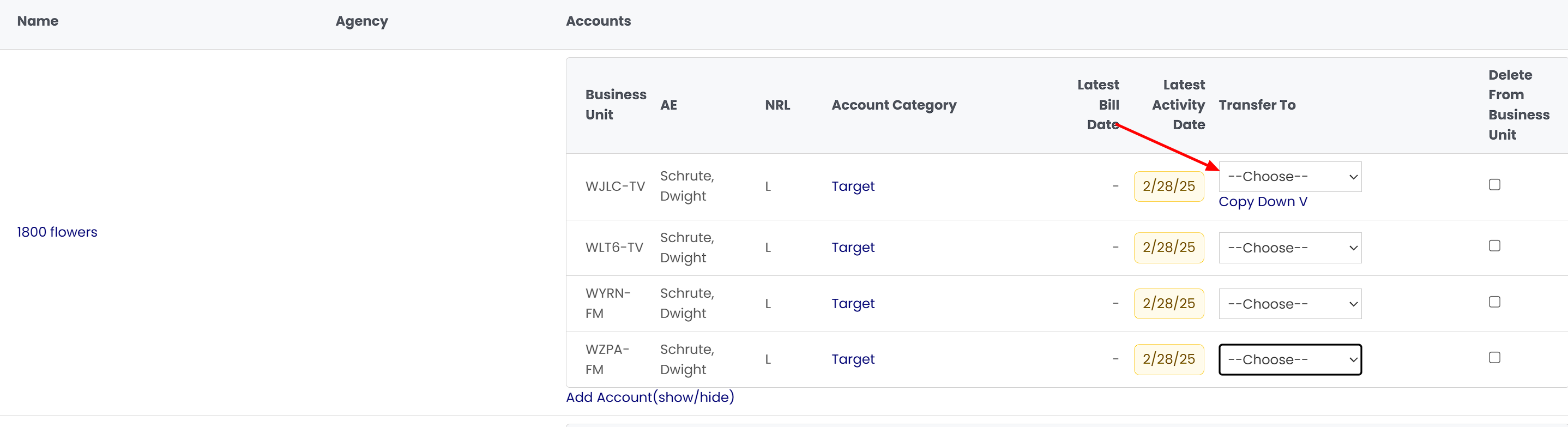The width and height of the screenshot is (1568, 427).
Task: Click the Account Category column header
Action: 894,105
